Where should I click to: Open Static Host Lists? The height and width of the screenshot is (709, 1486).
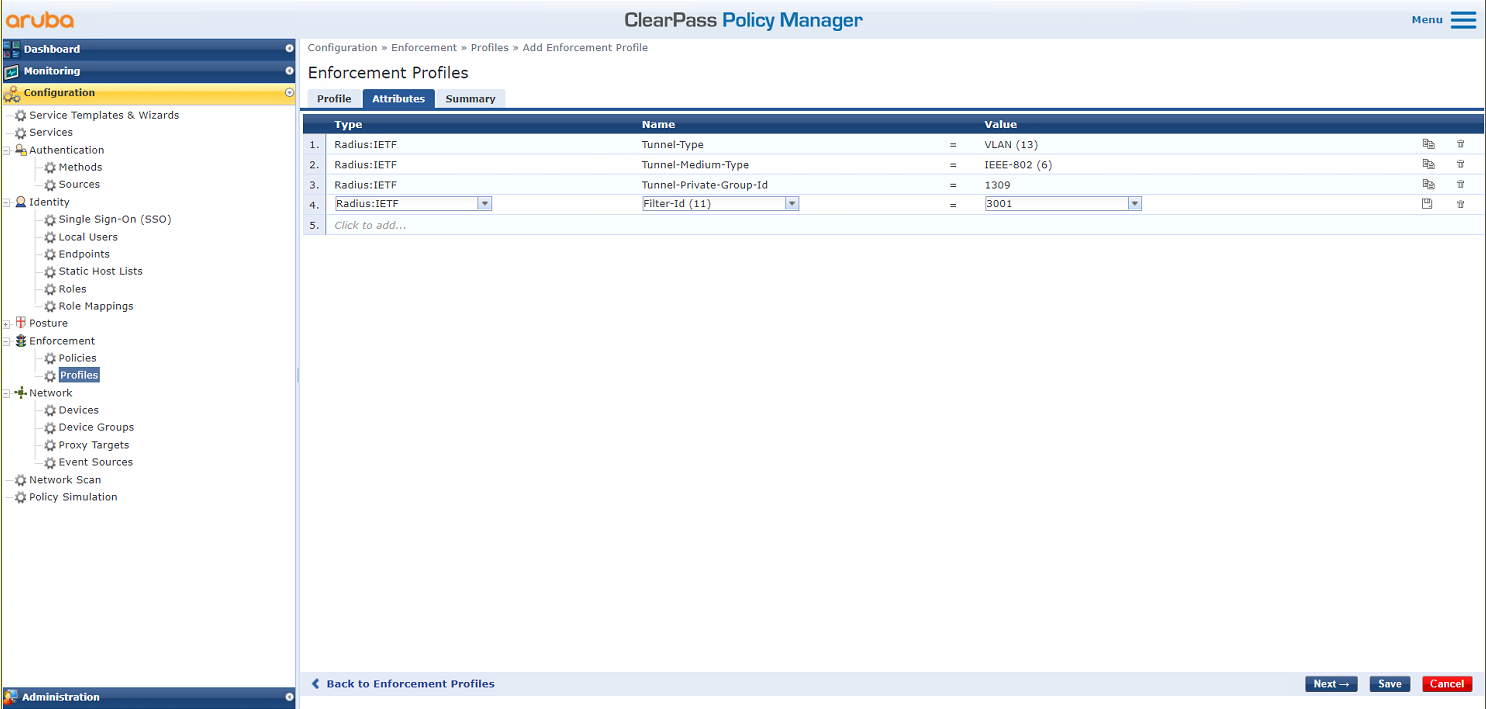click(x=100, y=271)
